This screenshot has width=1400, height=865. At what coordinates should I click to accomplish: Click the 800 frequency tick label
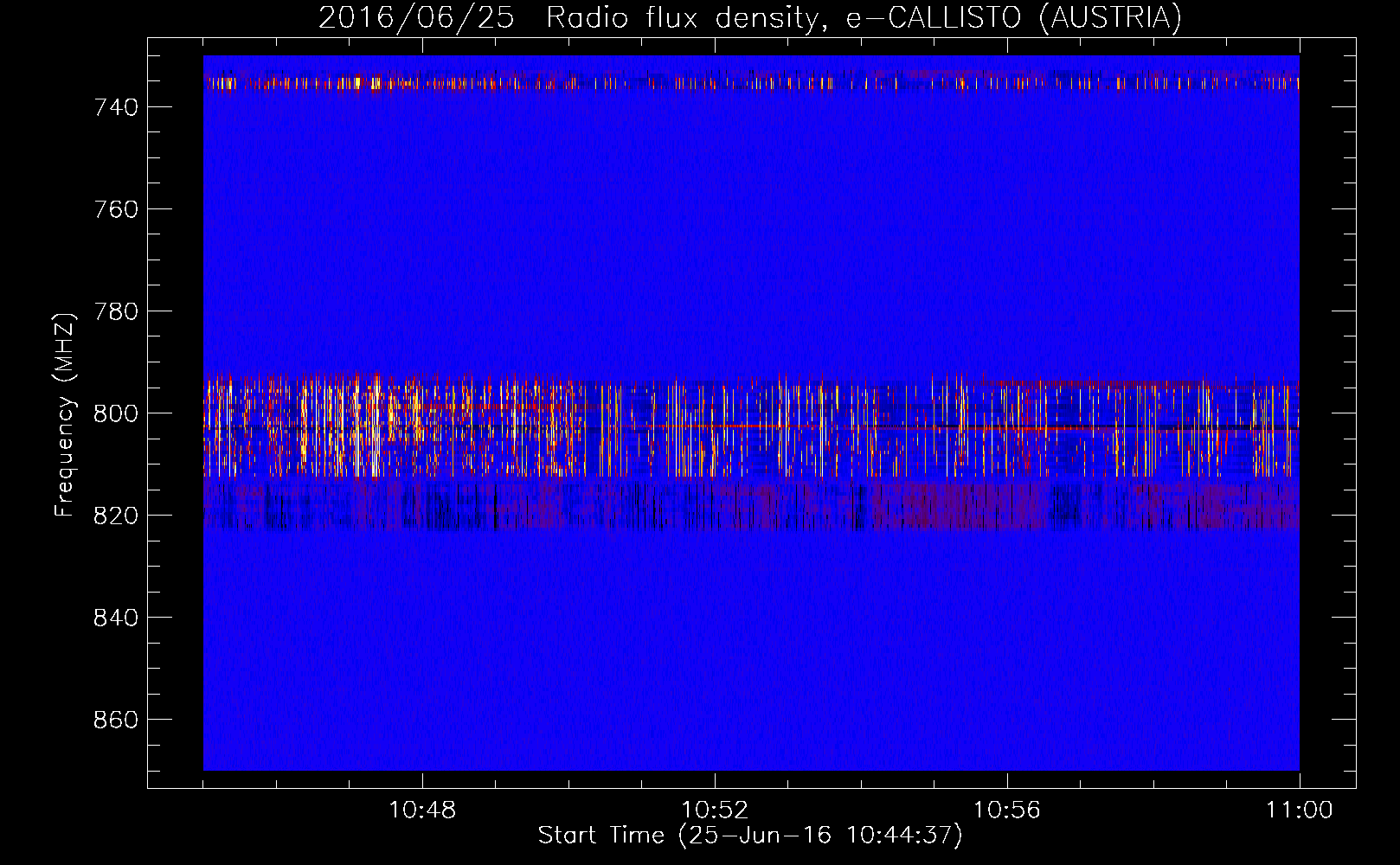(116, 413)
